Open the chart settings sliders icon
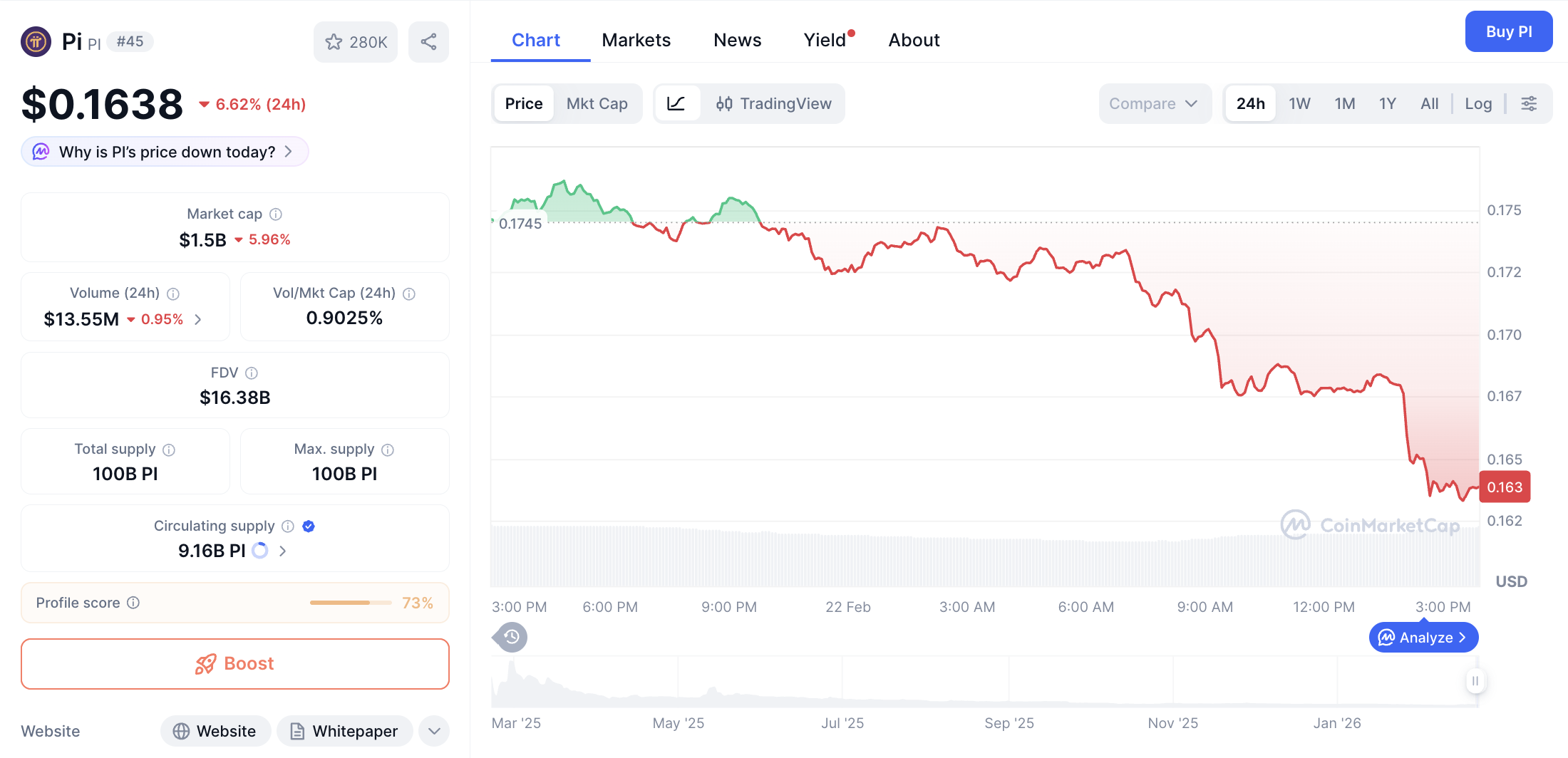The height and width of the screenshot is (758, 1568). tap(1530, 103)
